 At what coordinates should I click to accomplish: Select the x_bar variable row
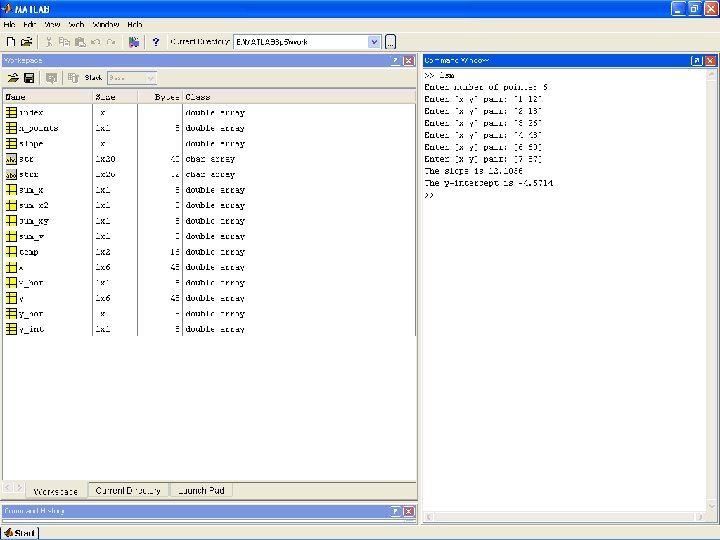pyautogui.click(x=209, y=283)
